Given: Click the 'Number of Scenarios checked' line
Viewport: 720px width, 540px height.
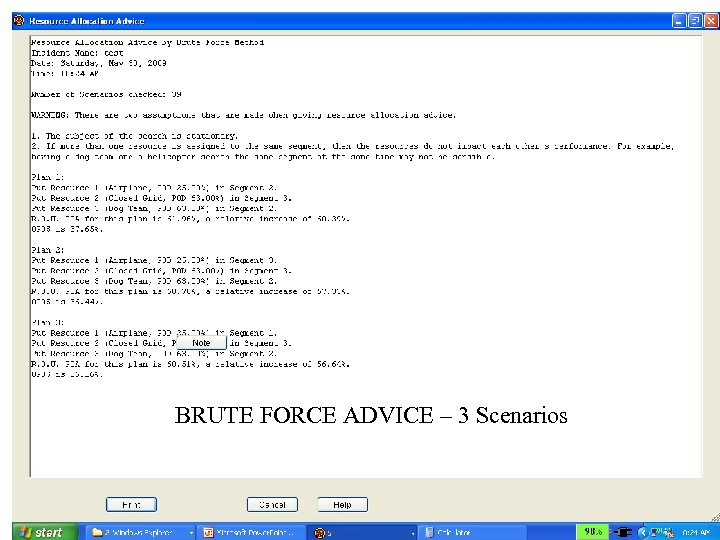Looking at the screenshot, I should tap(106, 94).
